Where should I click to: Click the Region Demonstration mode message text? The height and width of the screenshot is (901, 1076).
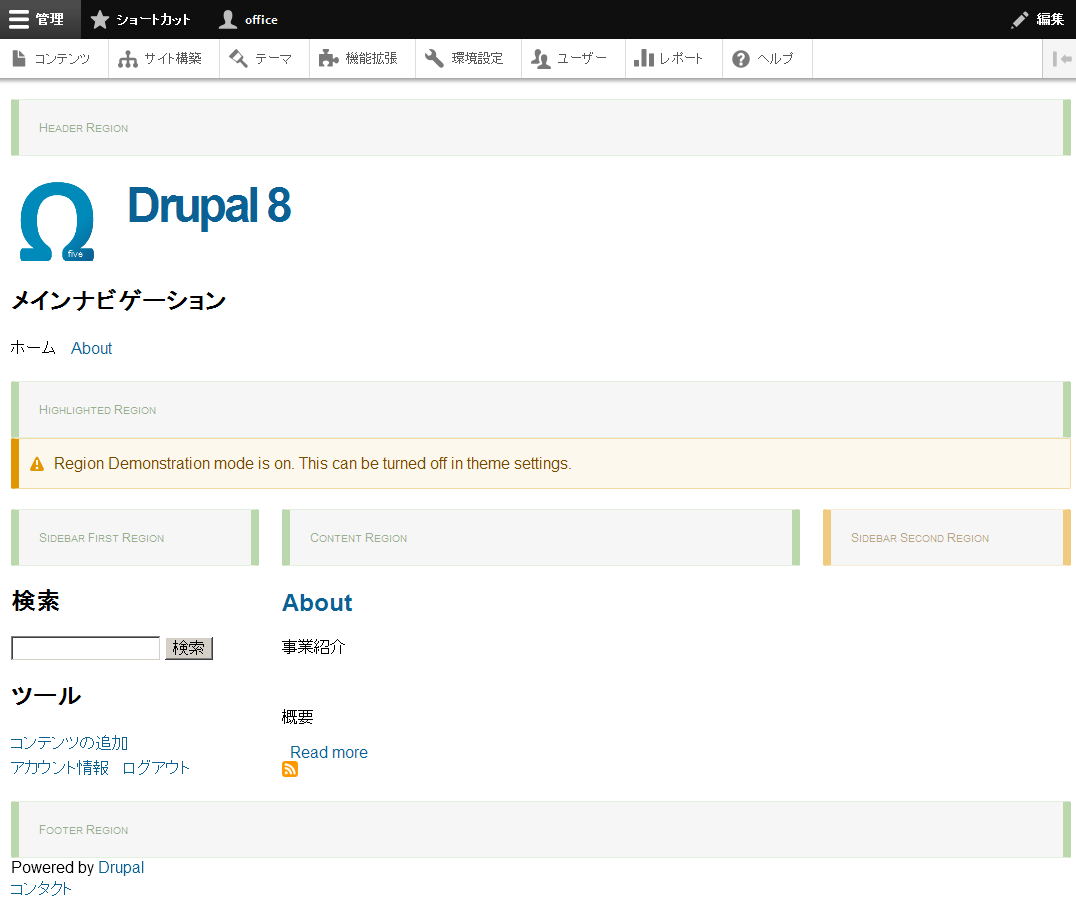(312, 464)
